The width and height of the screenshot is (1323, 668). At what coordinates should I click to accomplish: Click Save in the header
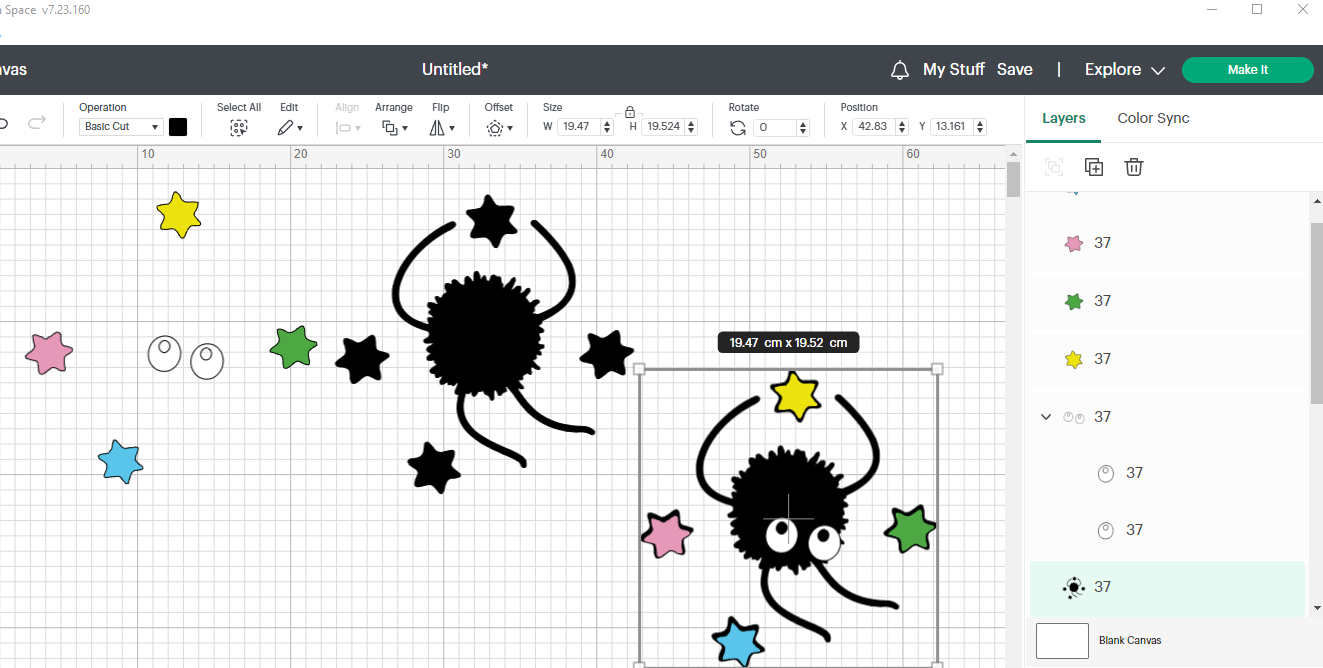click(1015, 69)
